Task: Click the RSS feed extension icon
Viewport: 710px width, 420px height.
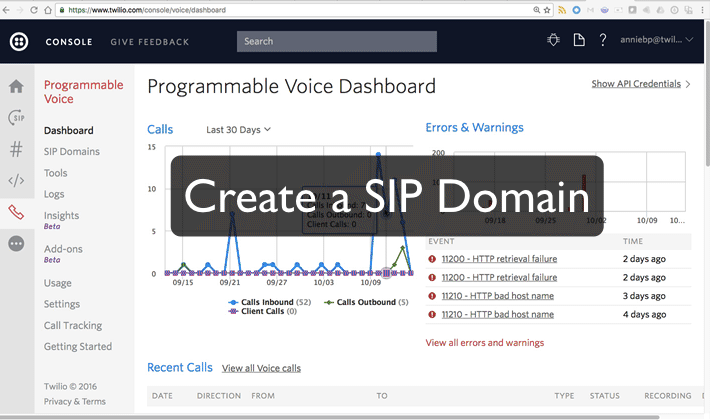Action: click(x=562, y=10)
